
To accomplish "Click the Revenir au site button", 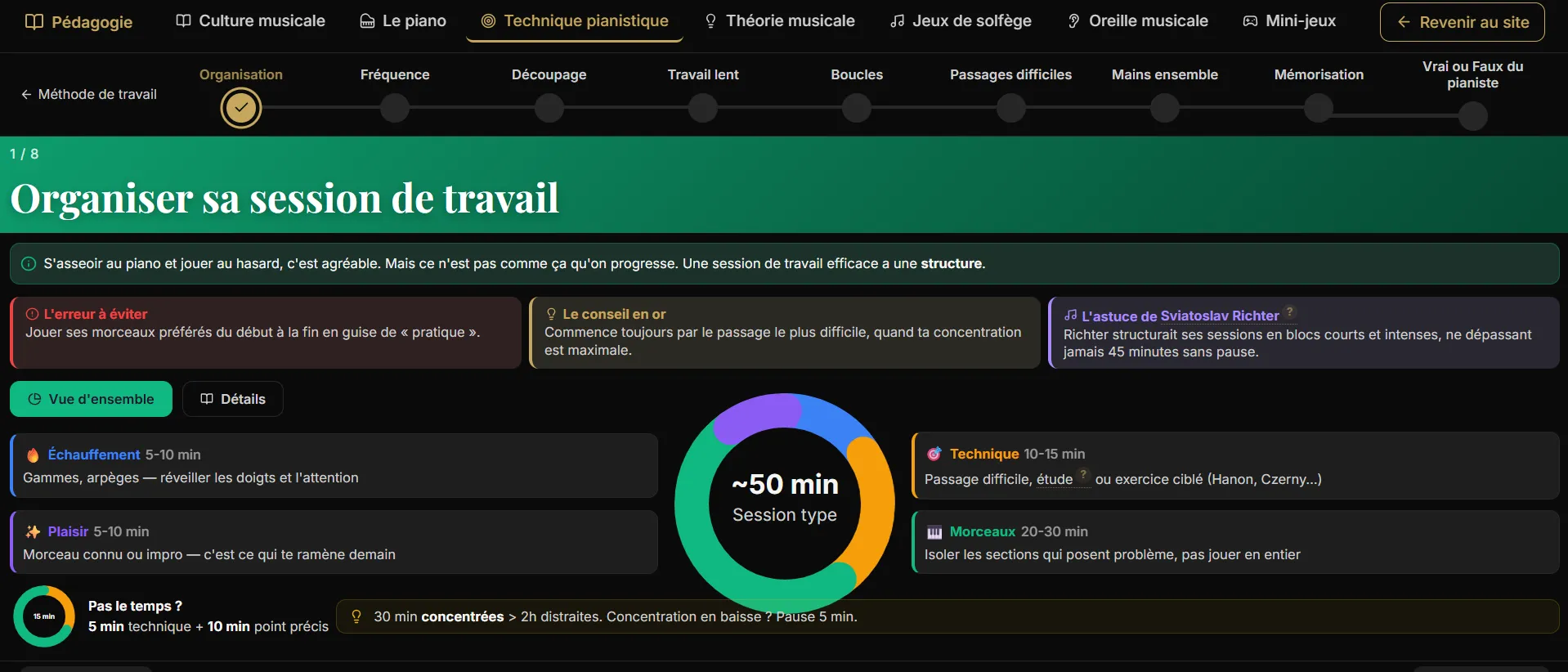I will click(1463, 22).
